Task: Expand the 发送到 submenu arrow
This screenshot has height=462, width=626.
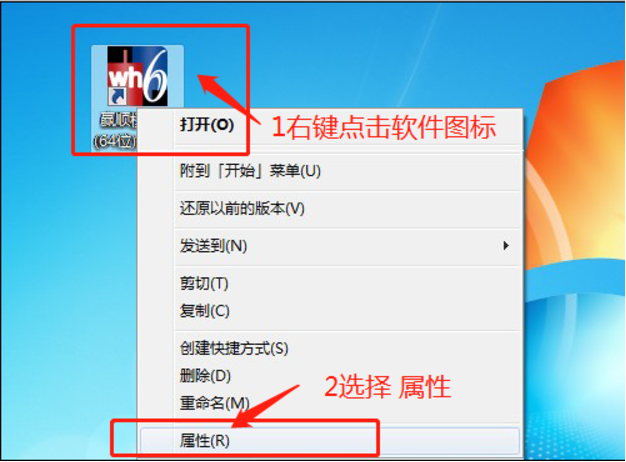Action: [x=506, y=246]
